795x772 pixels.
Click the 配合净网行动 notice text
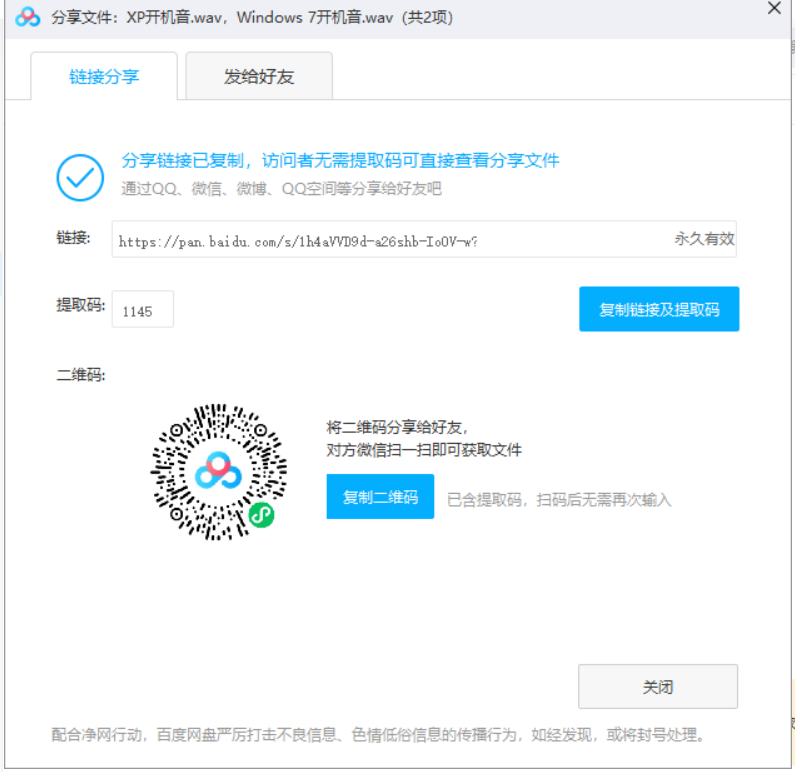click(x=378, y=734)
